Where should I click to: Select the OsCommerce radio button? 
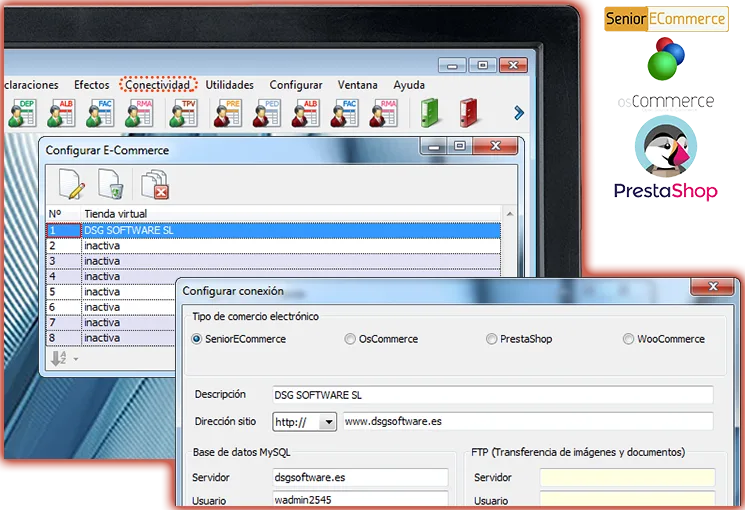pos(350,339)
